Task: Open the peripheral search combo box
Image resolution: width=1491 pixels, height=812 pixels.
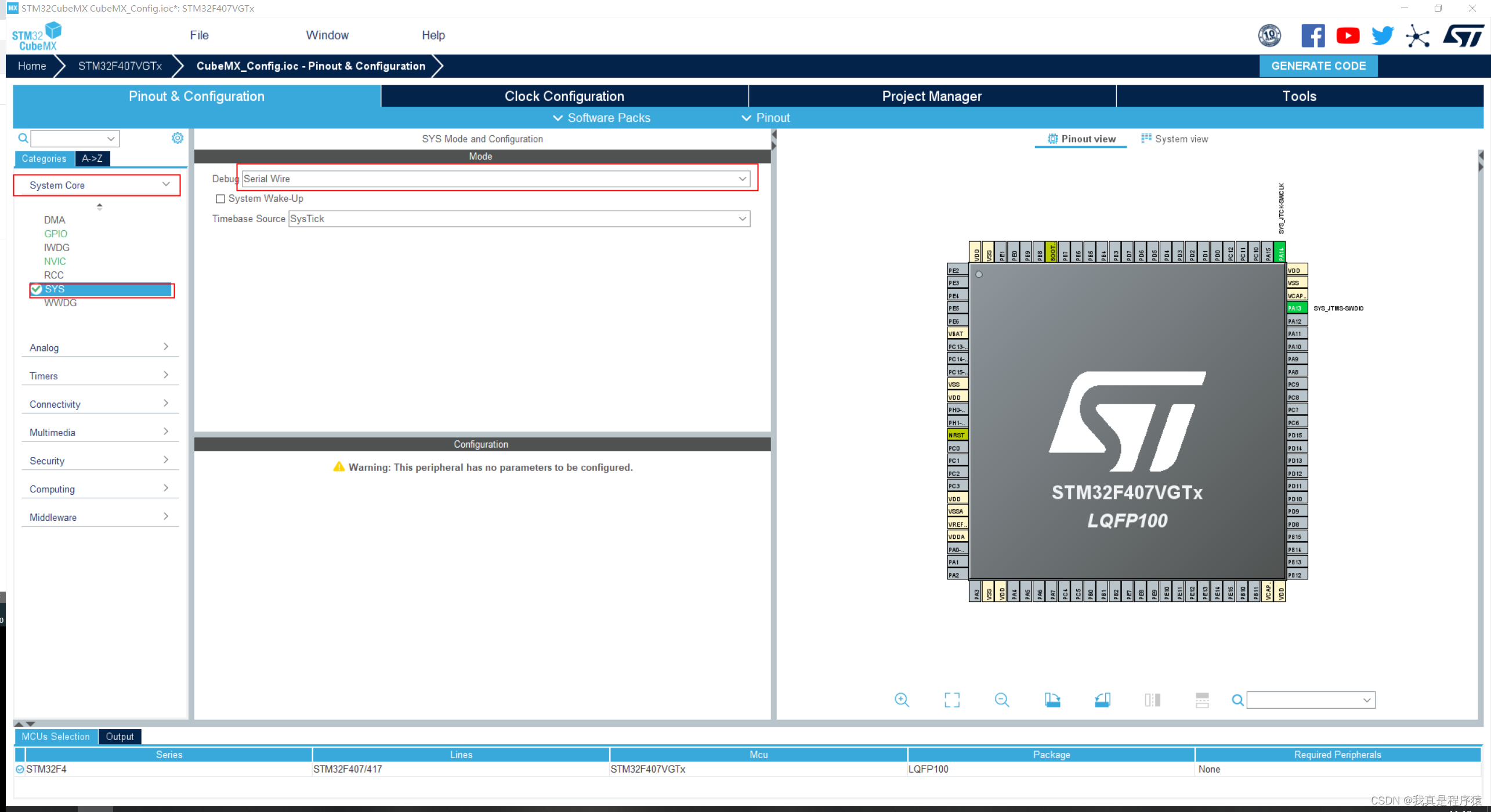Action: pos(75,139)
